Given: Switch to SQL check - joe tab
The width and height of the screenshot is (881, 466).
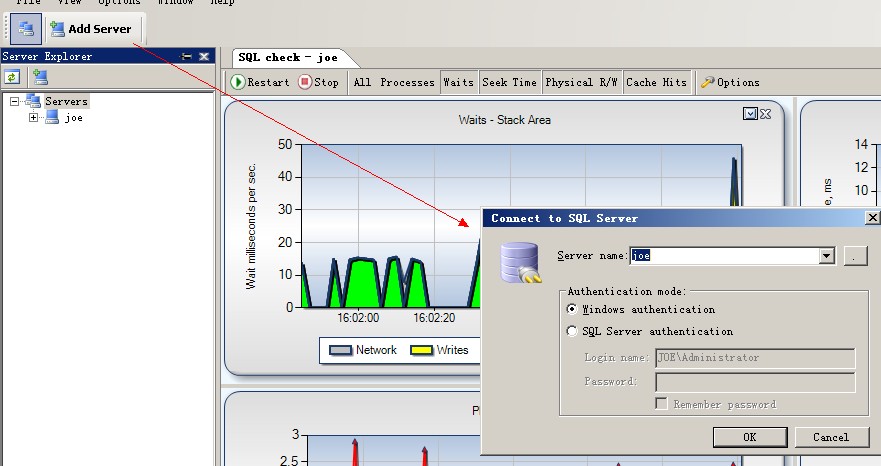Looking at the screenshot, I should [x=288, y=57].
